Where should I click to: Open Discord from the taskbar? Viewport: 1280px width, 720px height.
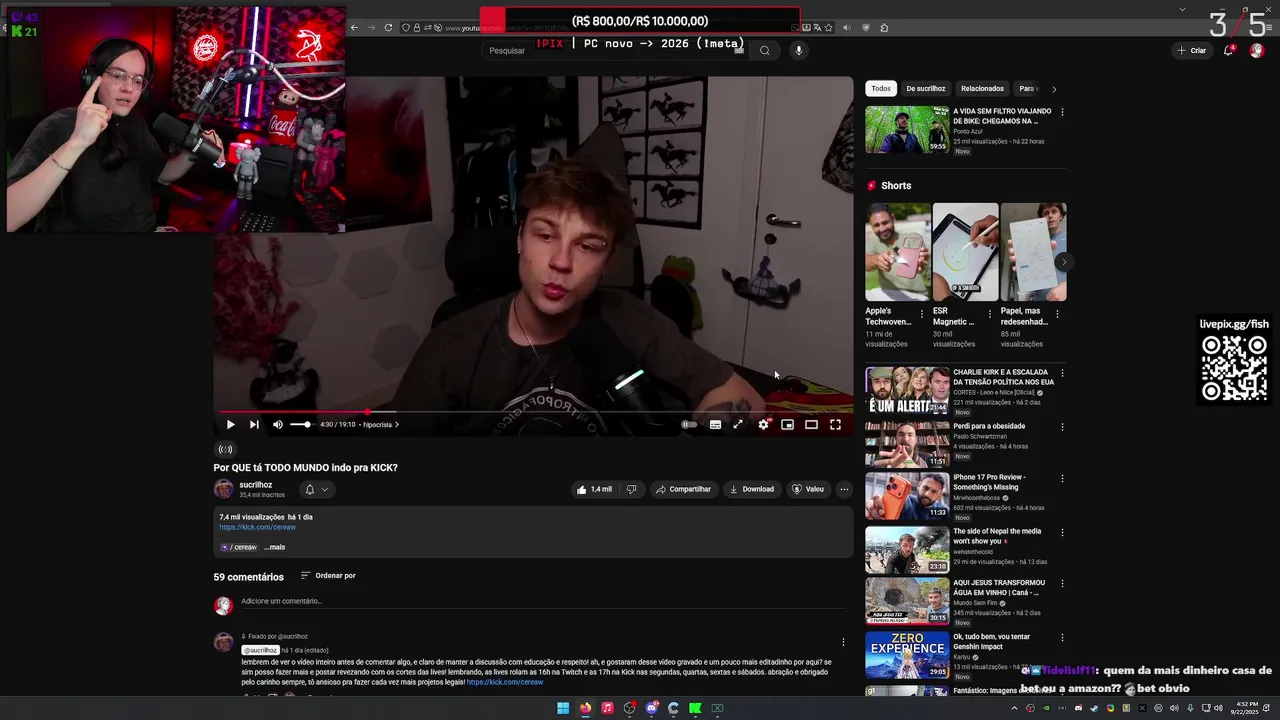(651, 708)
